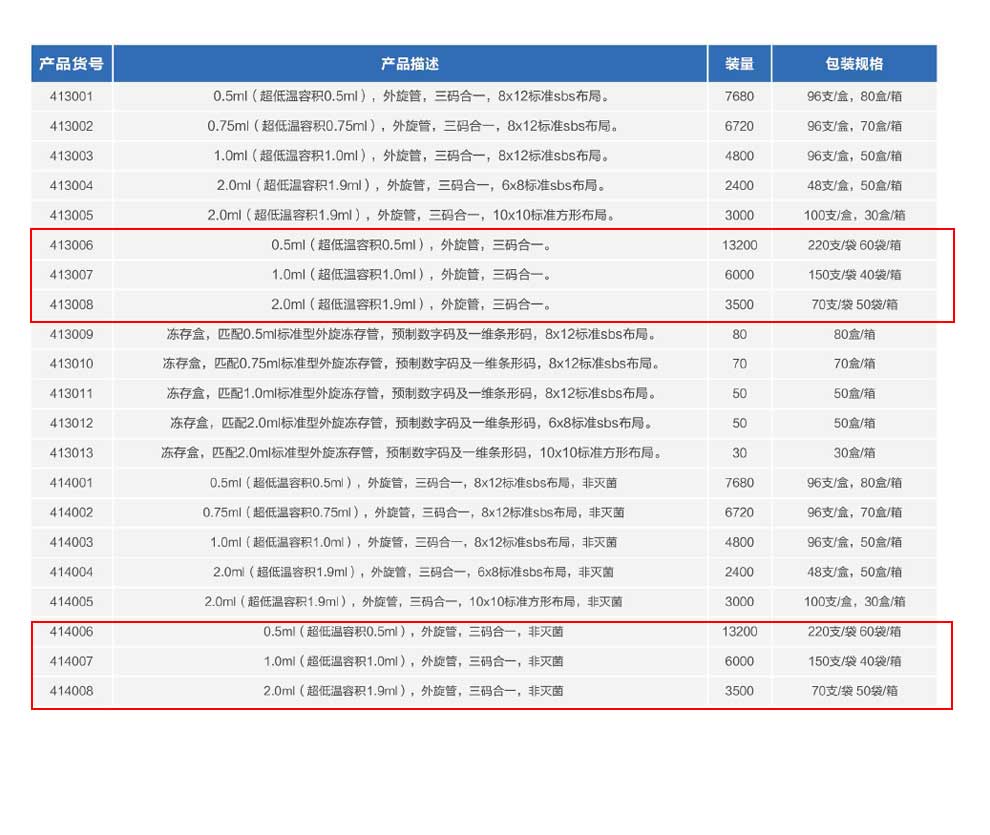Viewport: 990px width, 835px height.
Task: Select product number 413006 cell
Action: coord(71,245)
